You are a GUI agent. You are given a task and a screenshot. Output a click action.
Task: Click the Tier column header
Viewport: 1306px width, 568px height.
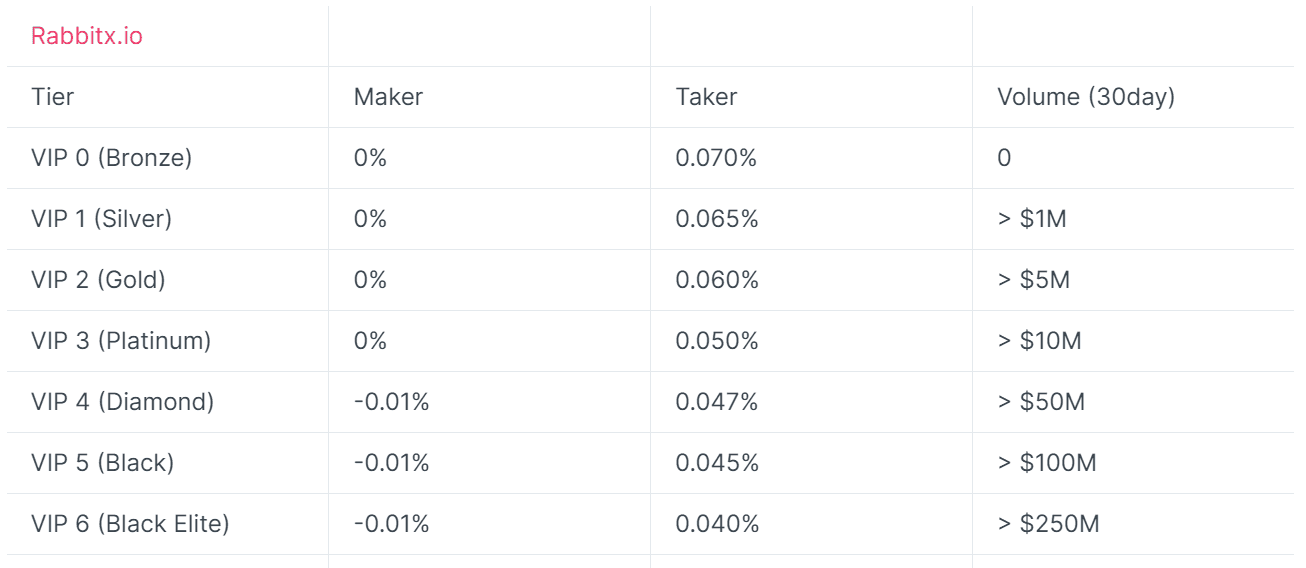pyautogui.click(x=52, y=97)
